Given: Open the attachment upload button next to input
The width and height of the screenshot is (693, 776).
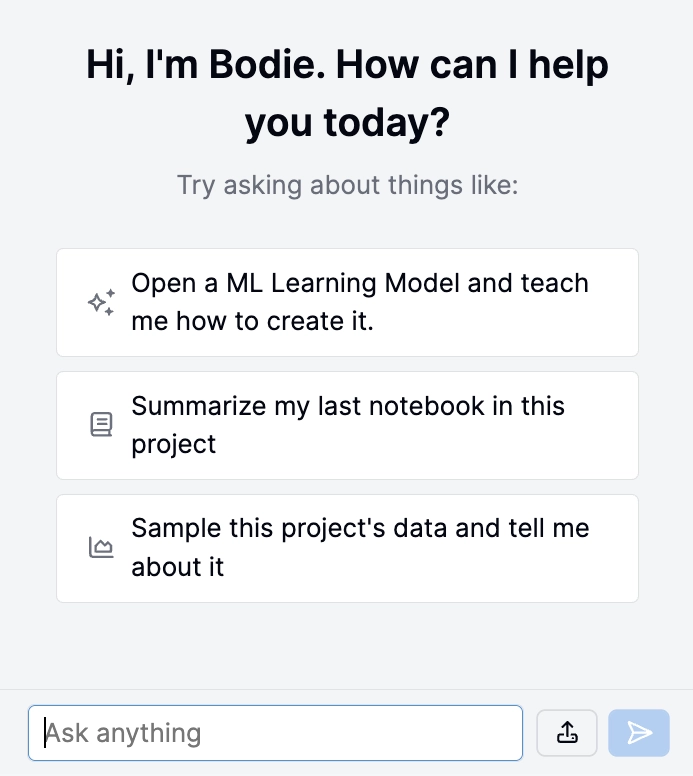Looking at the screenshot, I should (567, 732).
